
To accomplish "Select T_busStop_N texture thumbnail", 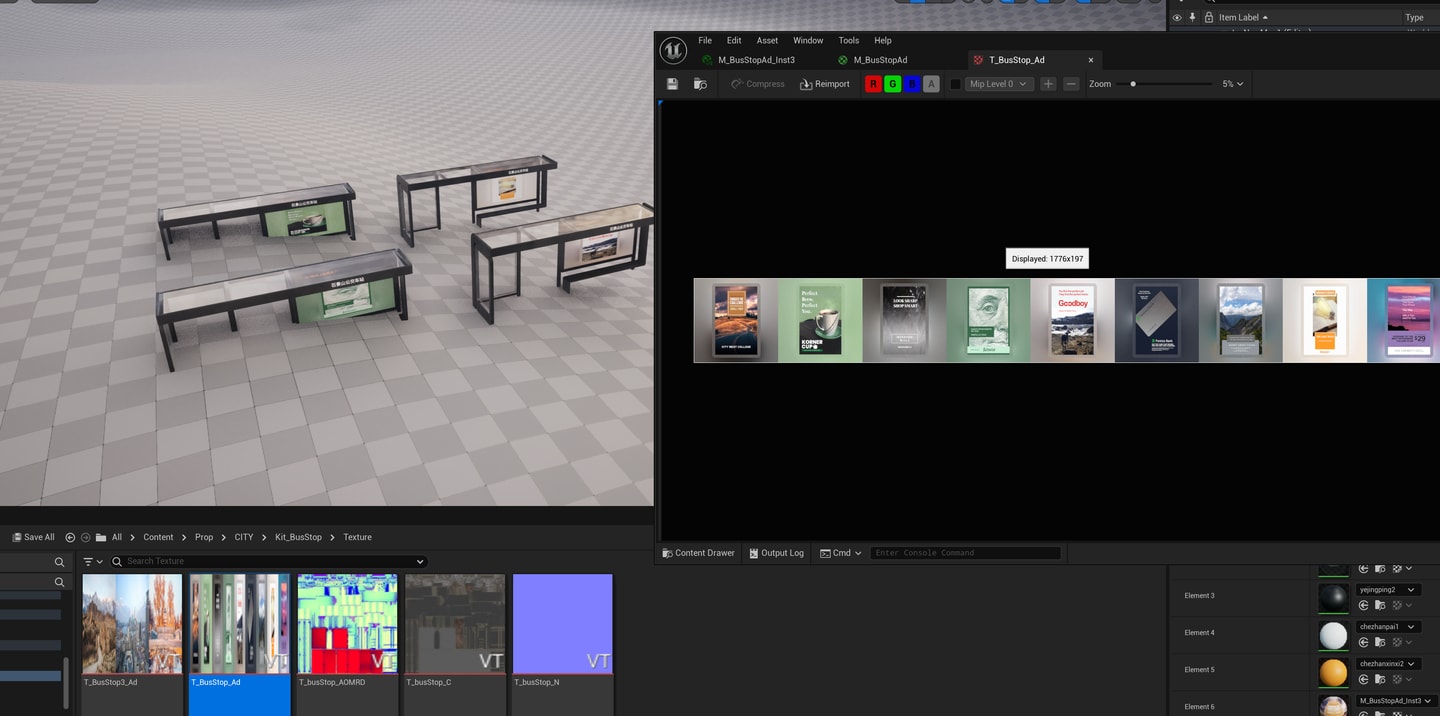I will pos(562,624).
